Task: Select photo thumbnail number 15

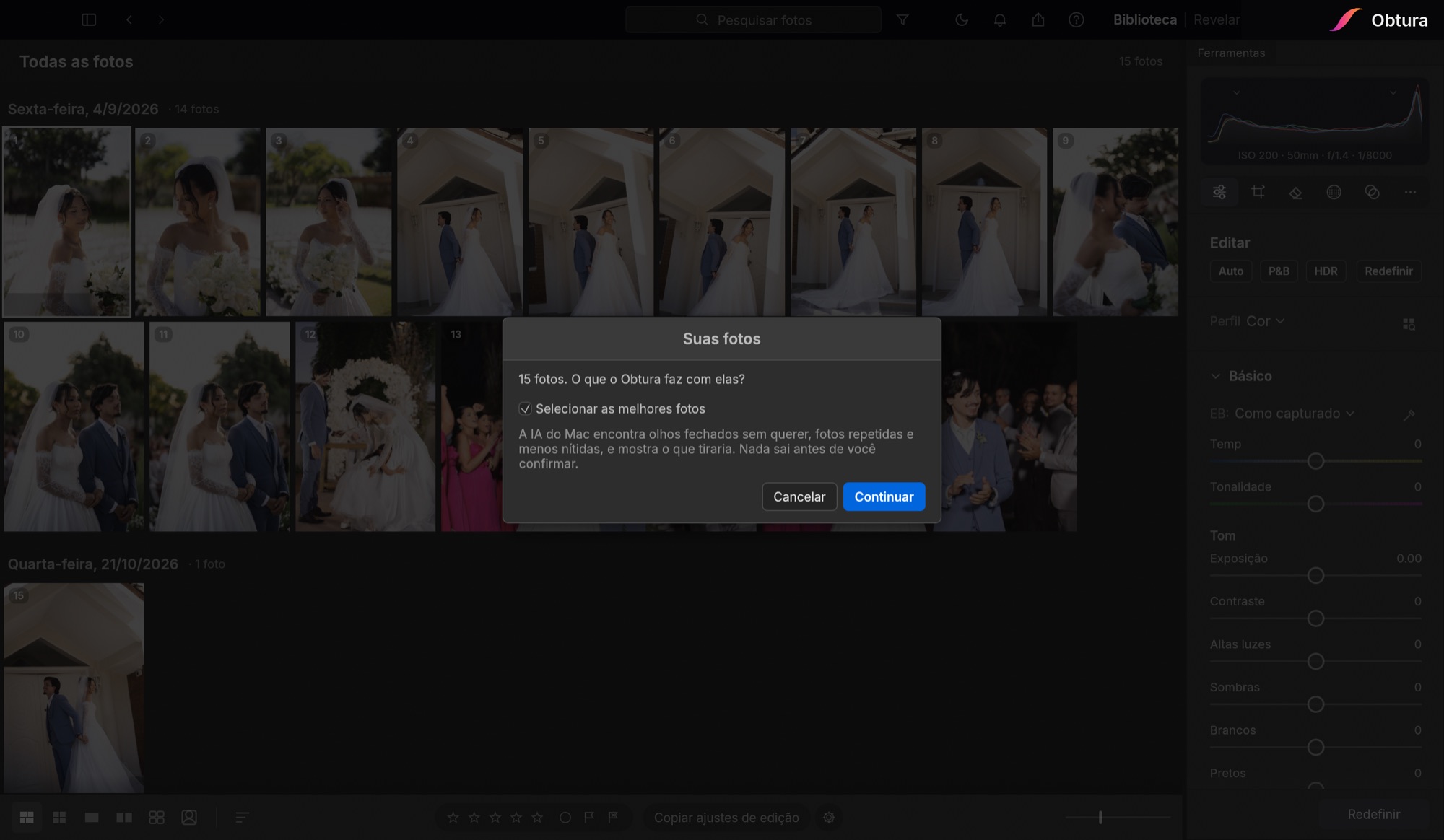Action: [74, 688]
